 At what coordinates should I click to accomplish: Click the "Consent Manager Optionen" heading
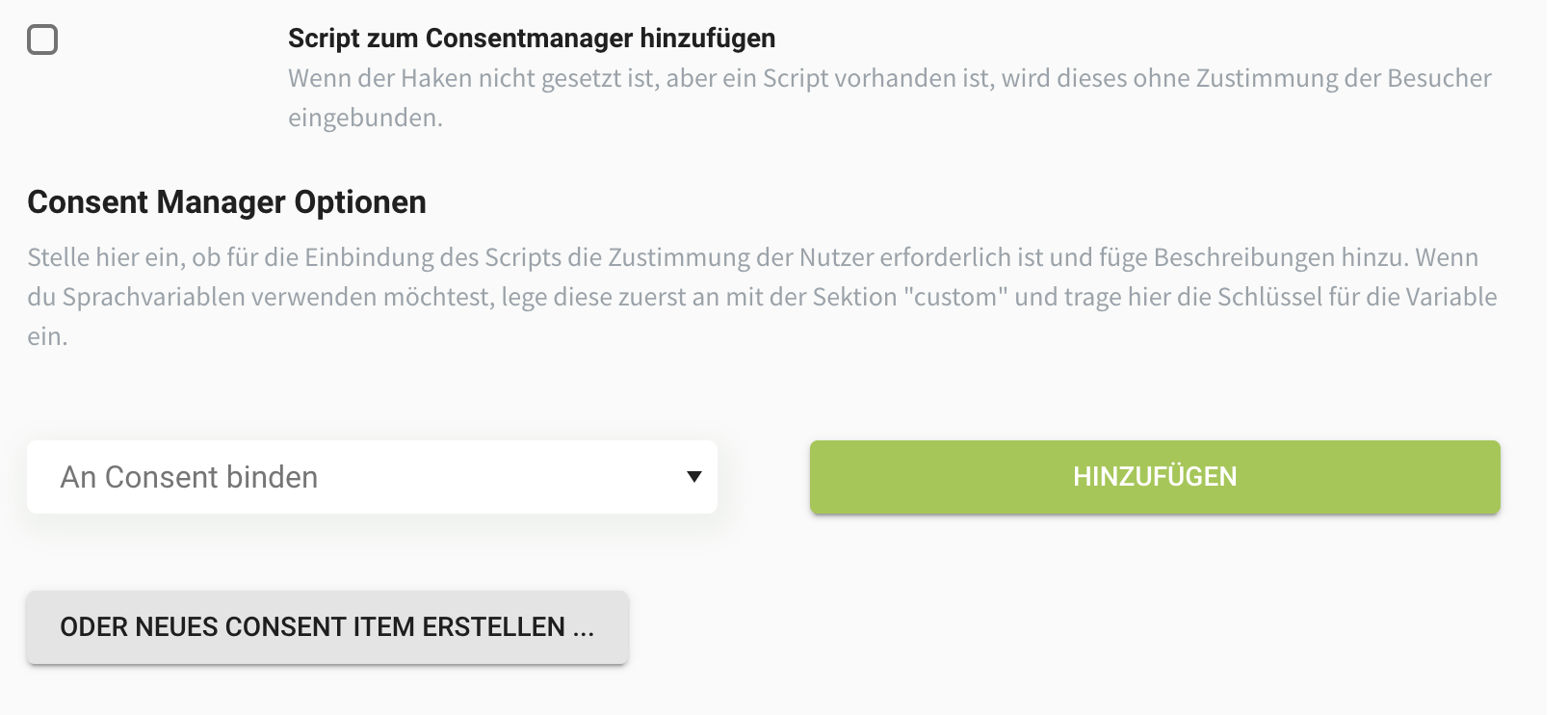coord(226,202)
